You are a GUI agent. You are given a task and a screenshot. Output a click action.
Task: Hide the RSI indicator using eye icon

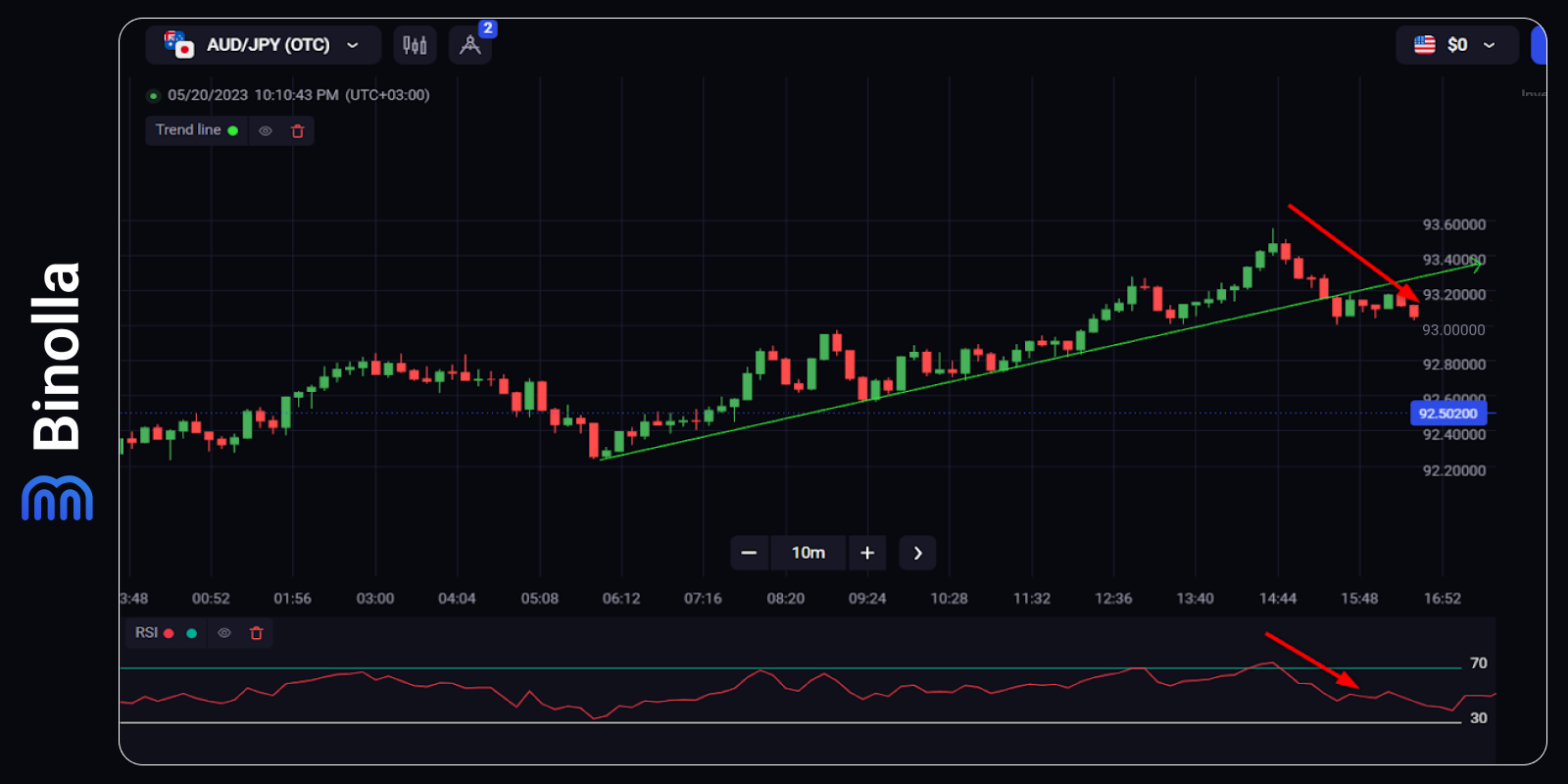(x=224, y=633)
